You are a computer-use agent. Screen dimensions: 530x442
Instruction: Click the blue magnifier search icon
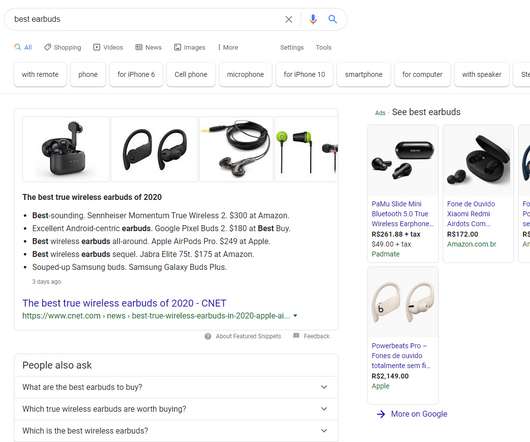pos(333,19)
